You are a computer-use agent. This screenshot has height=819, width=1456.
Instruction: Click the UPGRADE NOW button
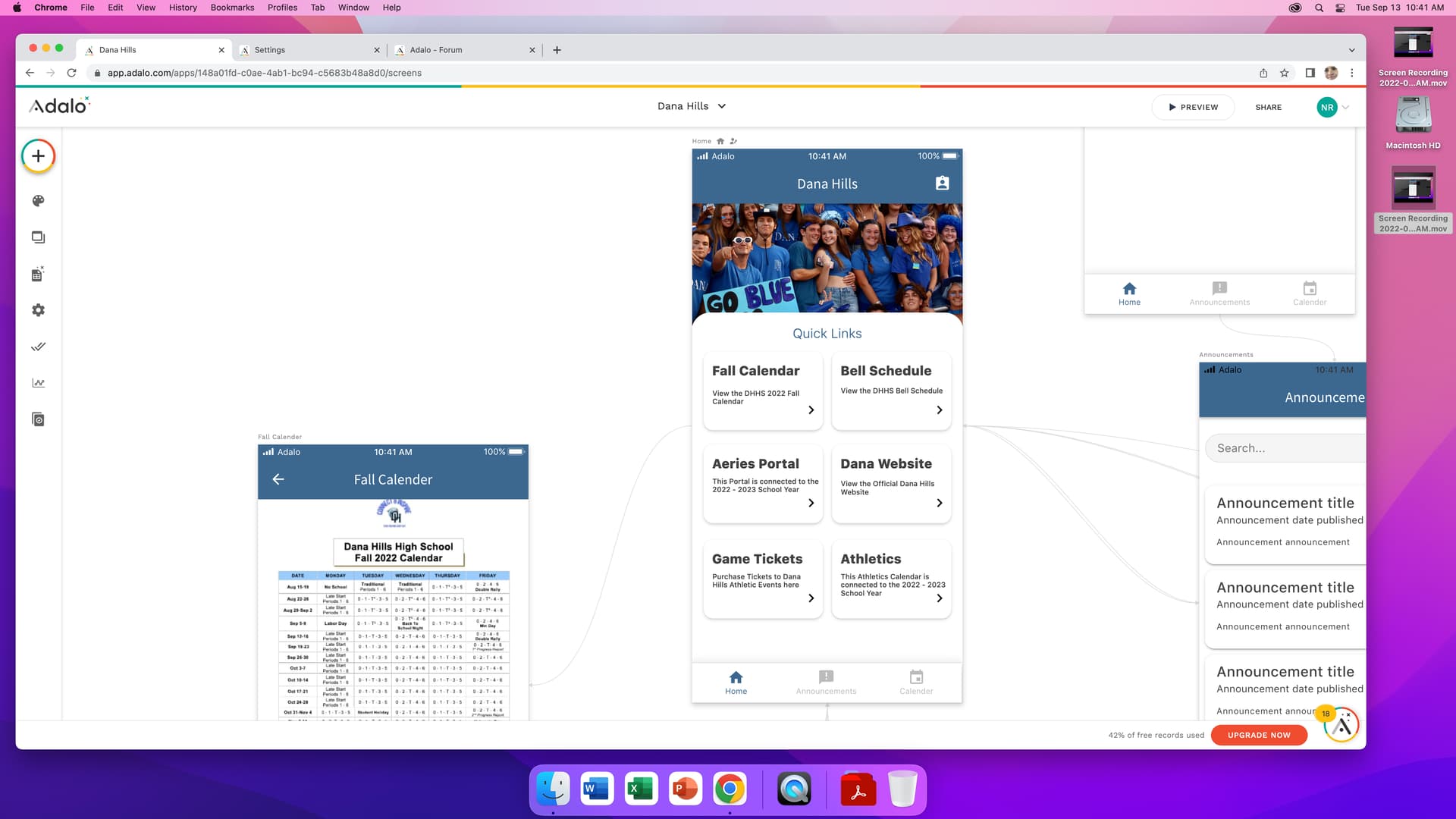tap(1259, 735)
